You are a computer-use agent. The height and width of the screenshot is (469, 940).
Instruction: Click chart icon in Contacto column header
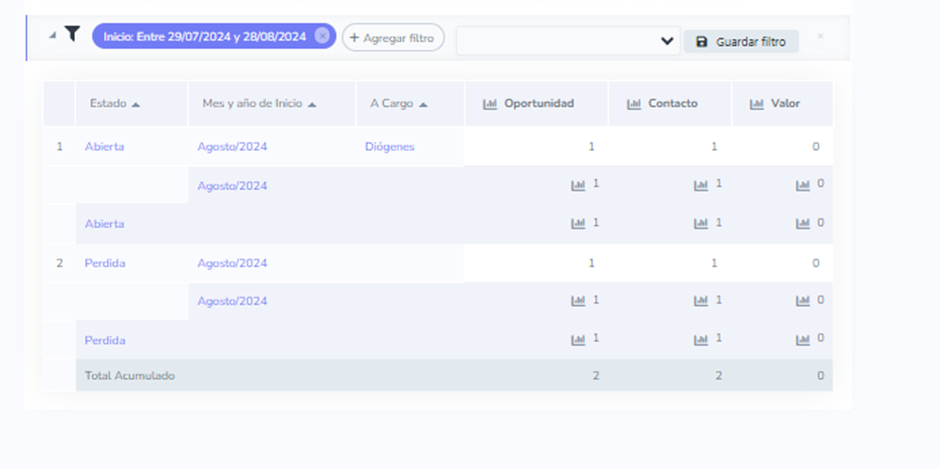coord(633,104)
